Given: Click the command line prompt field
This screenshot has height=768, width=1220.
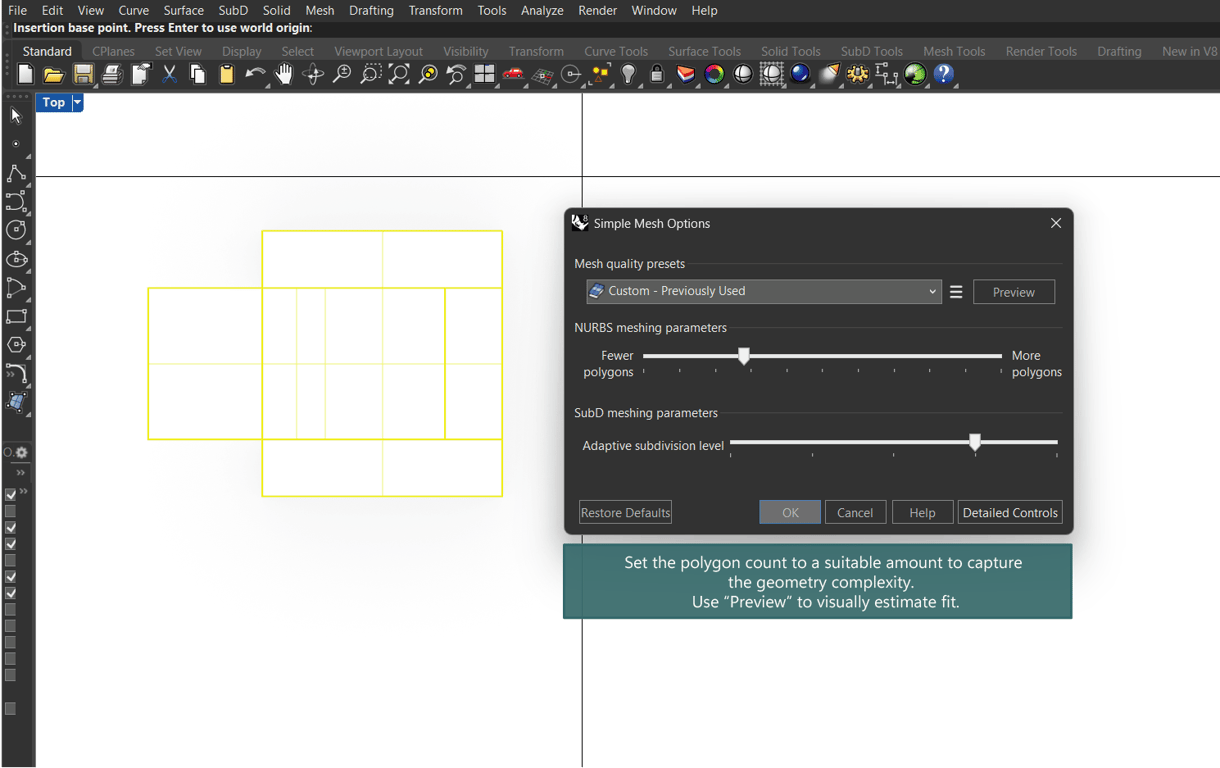Looking at the screenshot, I should [x=610, y=28].
